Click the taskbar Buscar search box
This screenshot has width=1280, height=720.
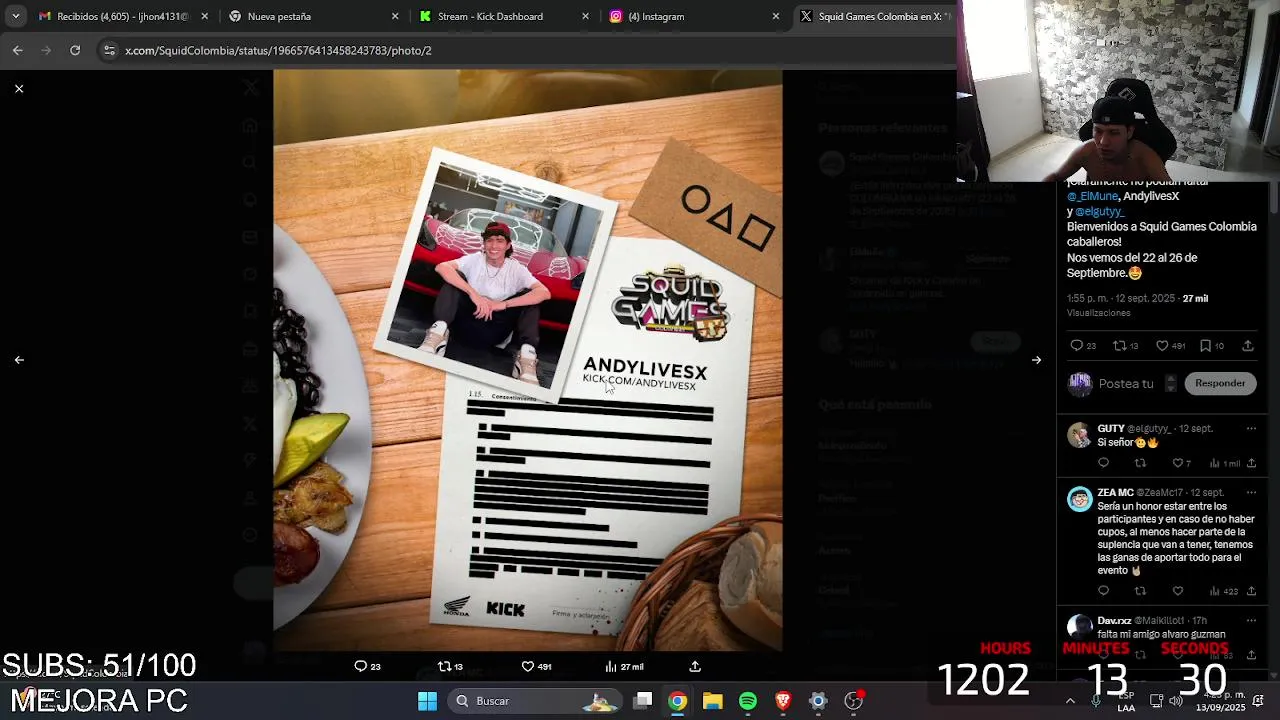click(x=536, y=701)
